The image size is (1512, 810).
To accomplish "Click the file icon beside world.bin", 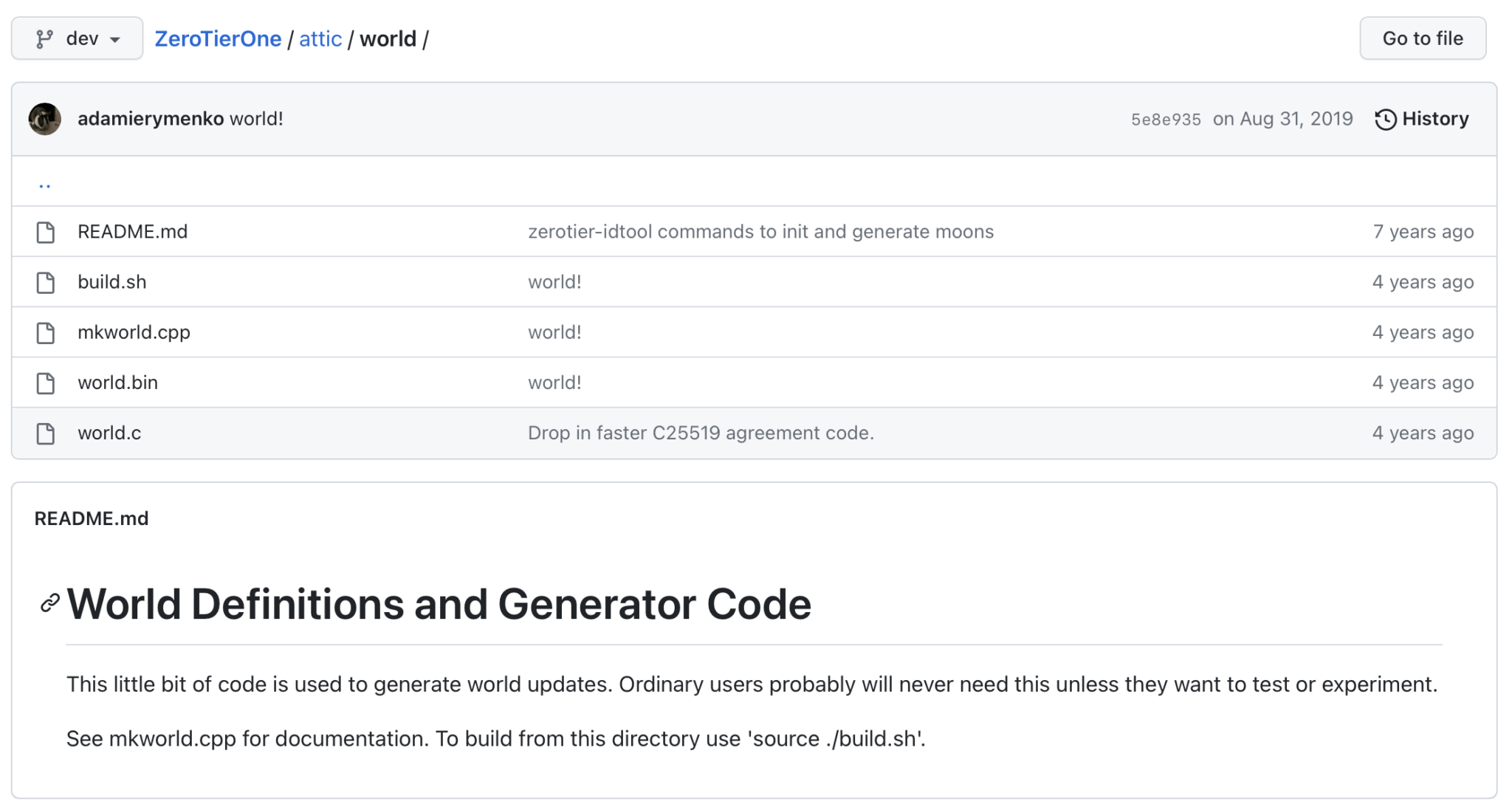I will click(46, 382).
